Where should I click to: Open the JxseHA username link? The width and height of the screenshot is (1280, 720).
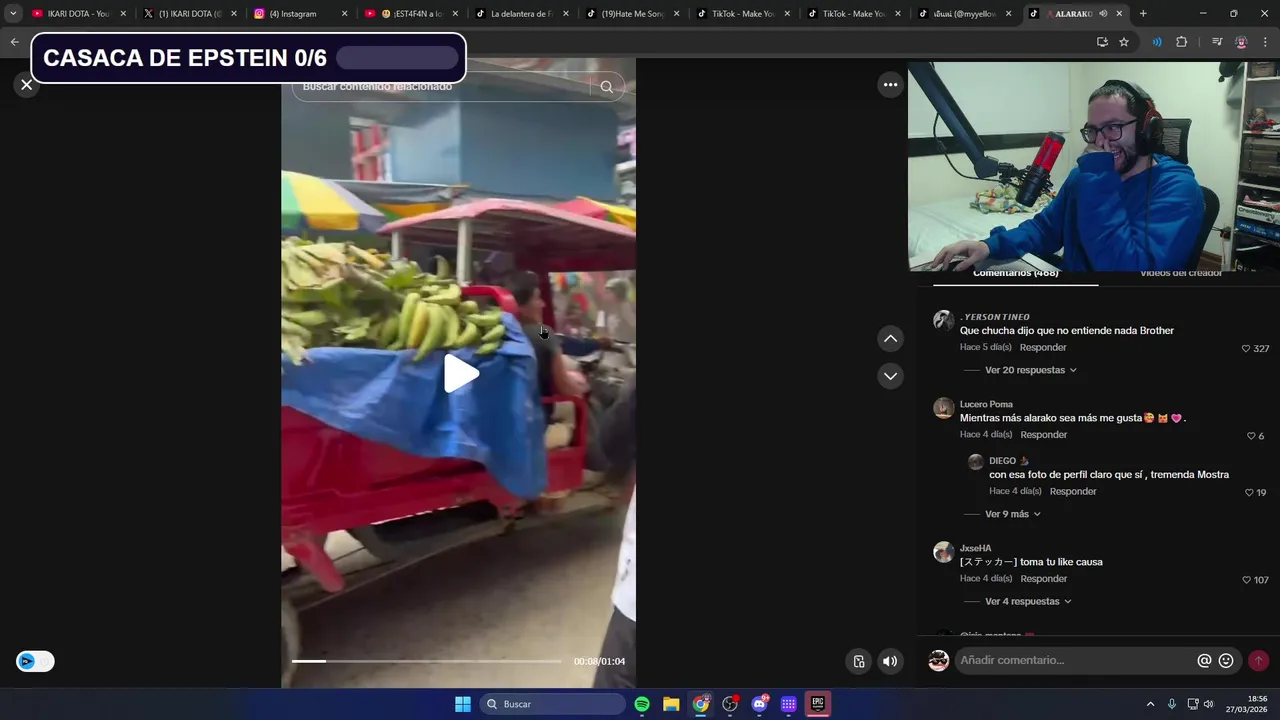[x=976, y=548]
